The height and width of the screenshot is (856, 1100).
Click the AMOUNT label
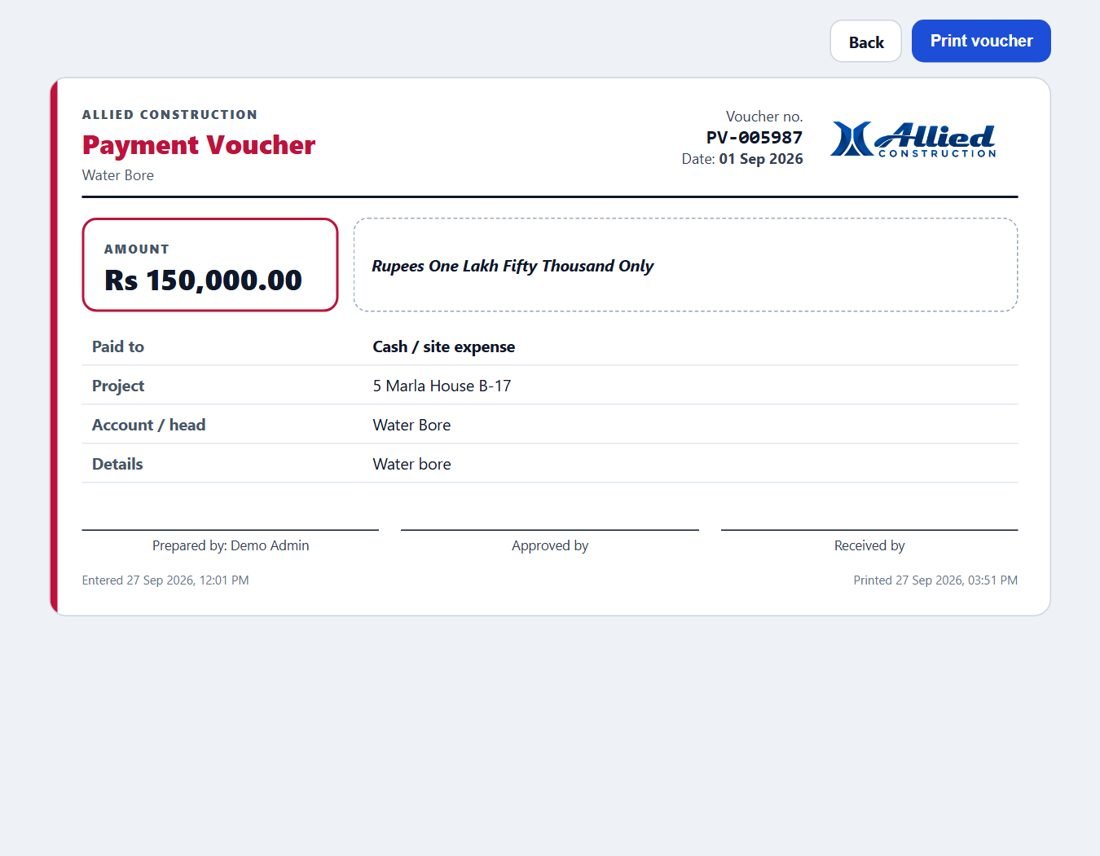click(x=137, y=249)
